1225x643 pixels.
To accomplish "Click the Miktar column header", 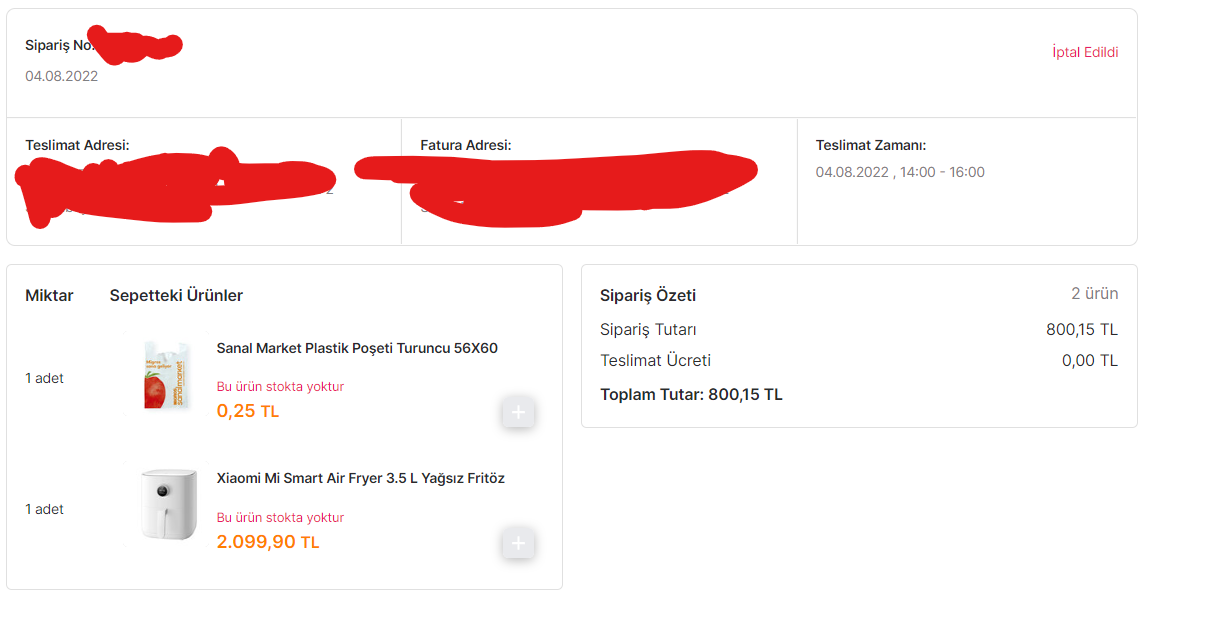I will tap(49, 295).
